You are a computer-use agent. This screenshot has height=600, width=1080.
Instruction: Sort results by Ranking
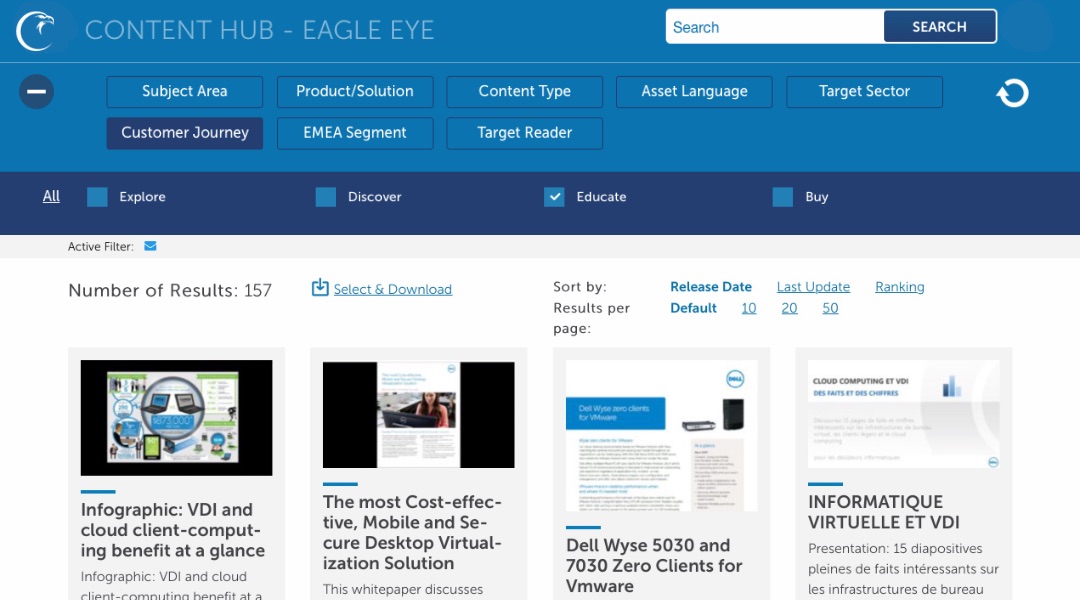(x=900, y=287)
